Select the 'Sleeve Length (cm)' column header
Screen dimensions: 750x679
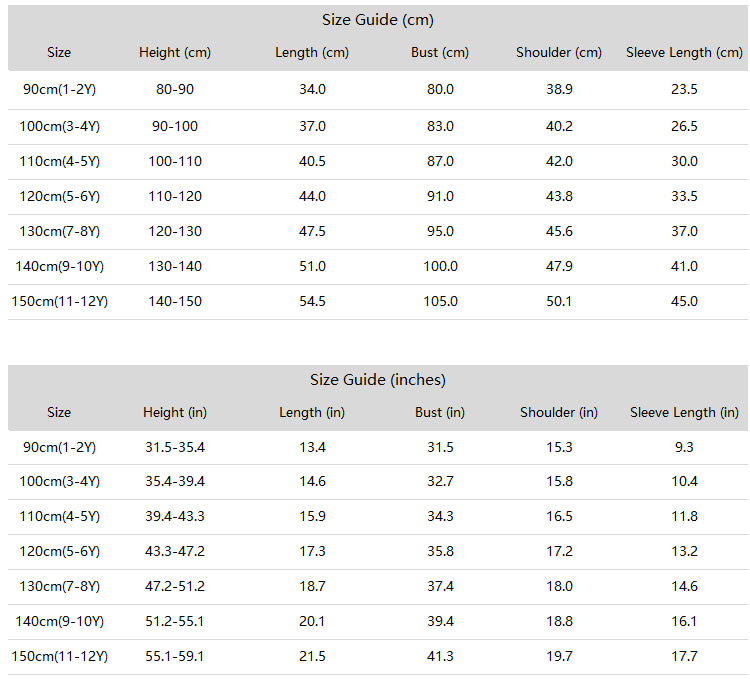point(684,53)
